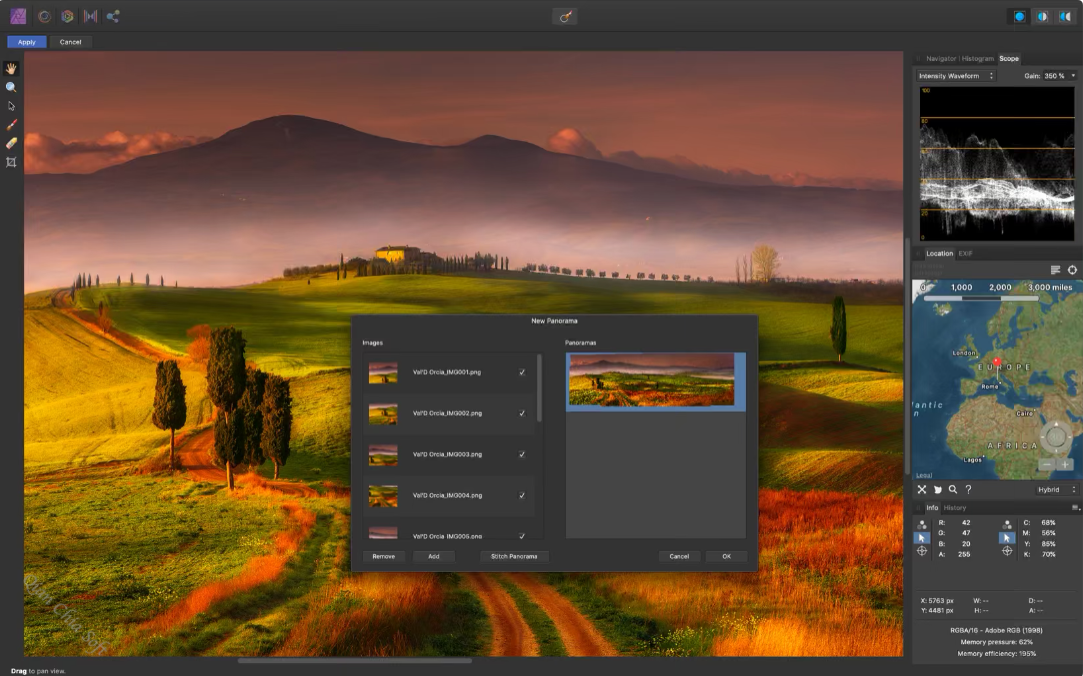This screenshot has height=676, width=1083.
Task: Click the colour model icon beside CMYK readout
Action: [1007, 524]
